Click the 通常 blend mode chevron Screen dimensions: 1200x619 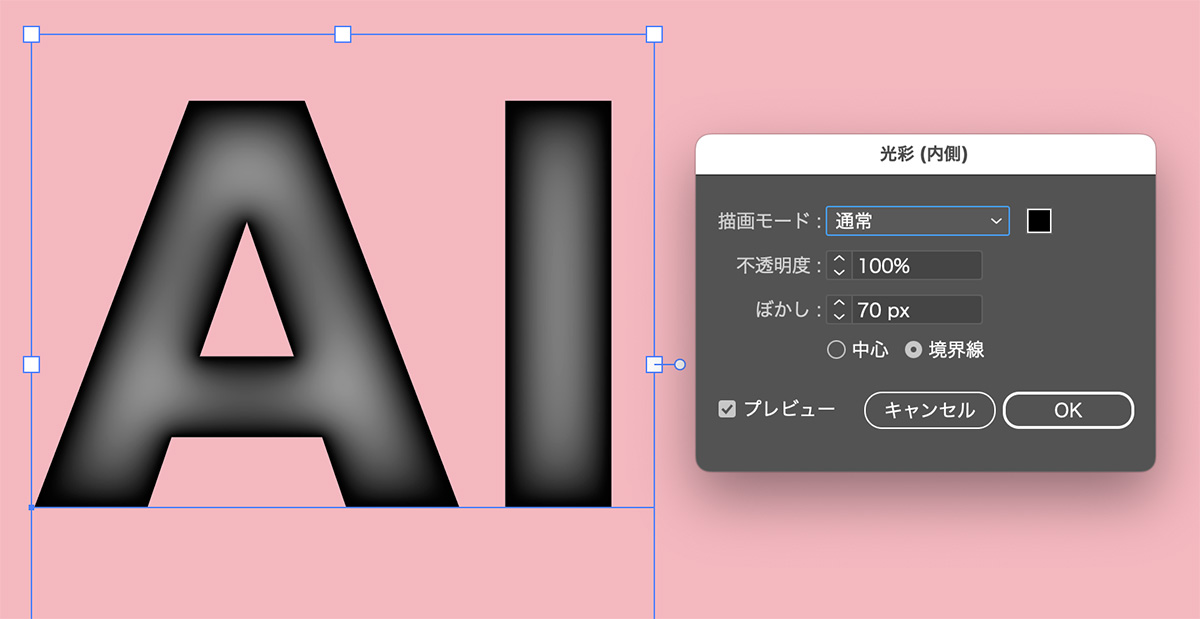994,220
